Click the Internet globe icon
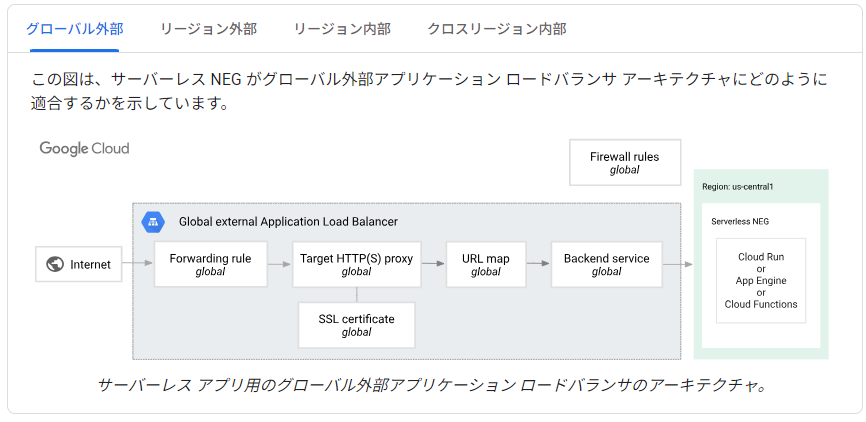Viewport: 866px width, 422px height. [x=55, y=265]
